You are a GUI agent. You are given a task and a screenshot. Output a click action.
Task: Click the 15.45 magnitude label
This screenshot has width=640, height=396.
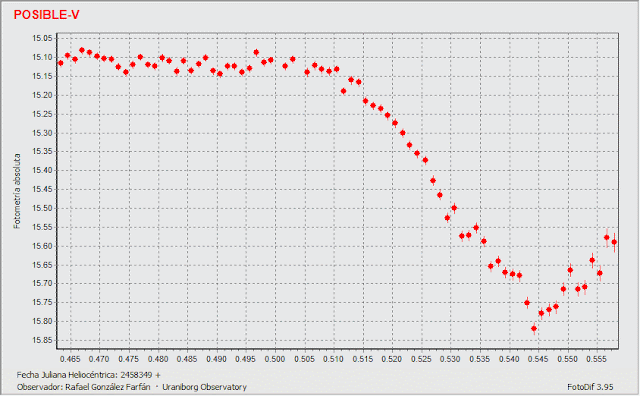click(x=42, y=189)
